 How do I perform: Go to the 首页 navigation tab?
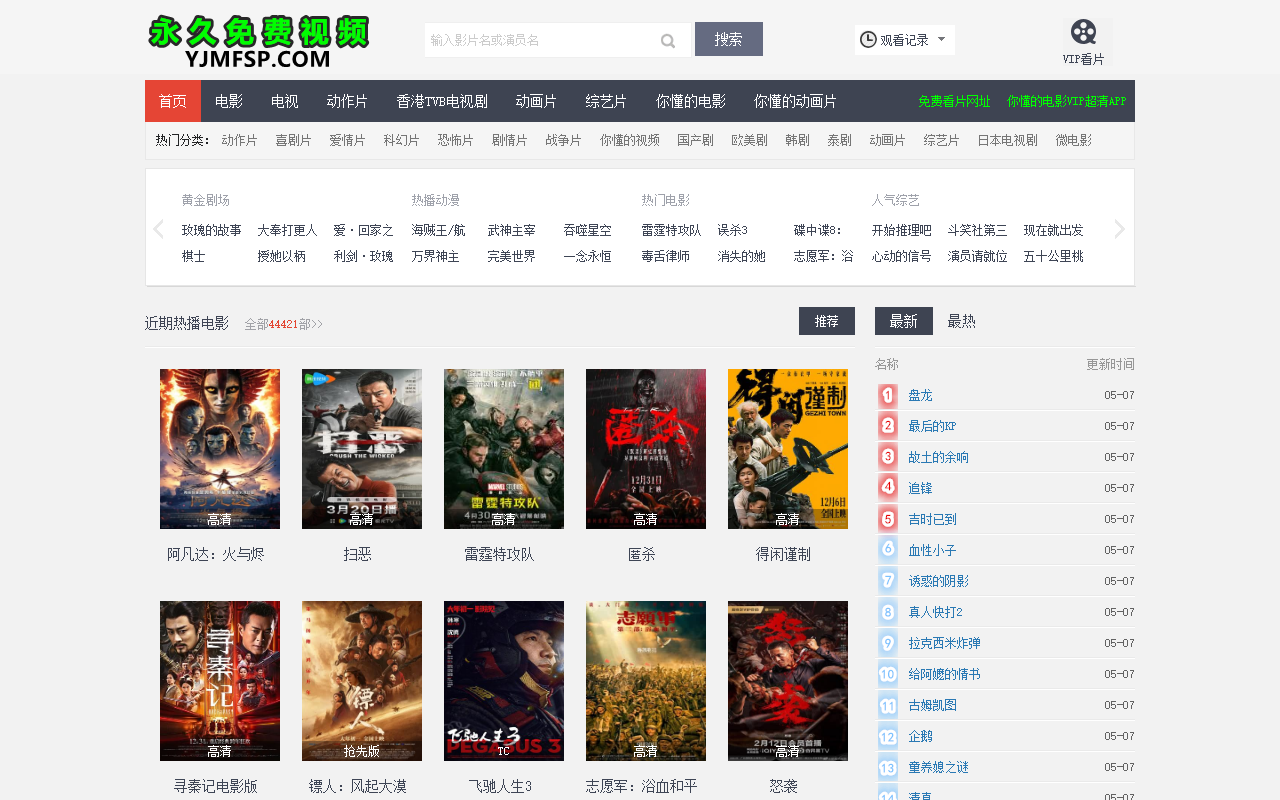click(173, 101)
